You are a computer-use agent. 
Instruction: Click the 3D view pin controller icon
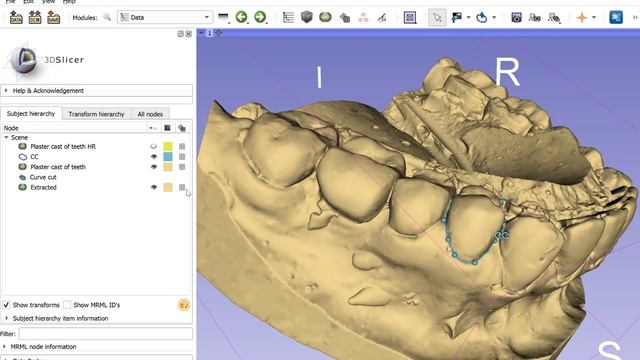(x=201, y=33)
